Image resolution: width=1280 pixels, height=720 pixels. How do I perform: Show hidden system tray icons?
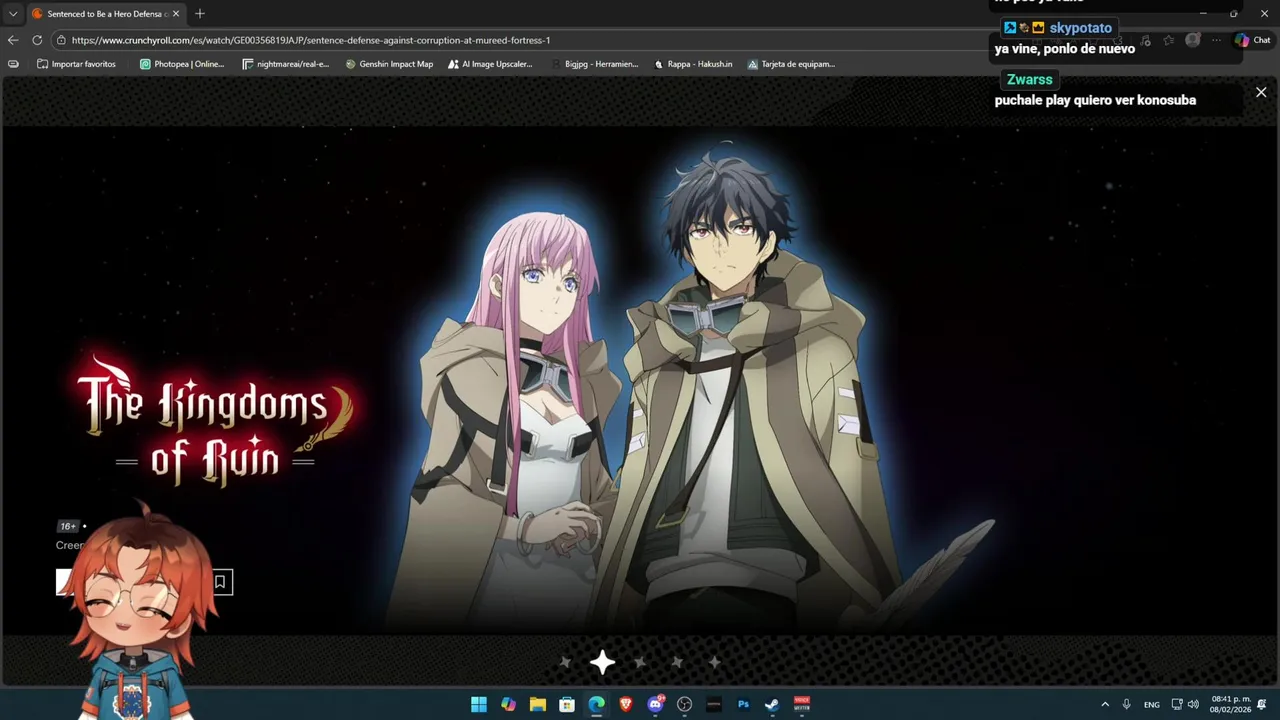[1105, 704]
